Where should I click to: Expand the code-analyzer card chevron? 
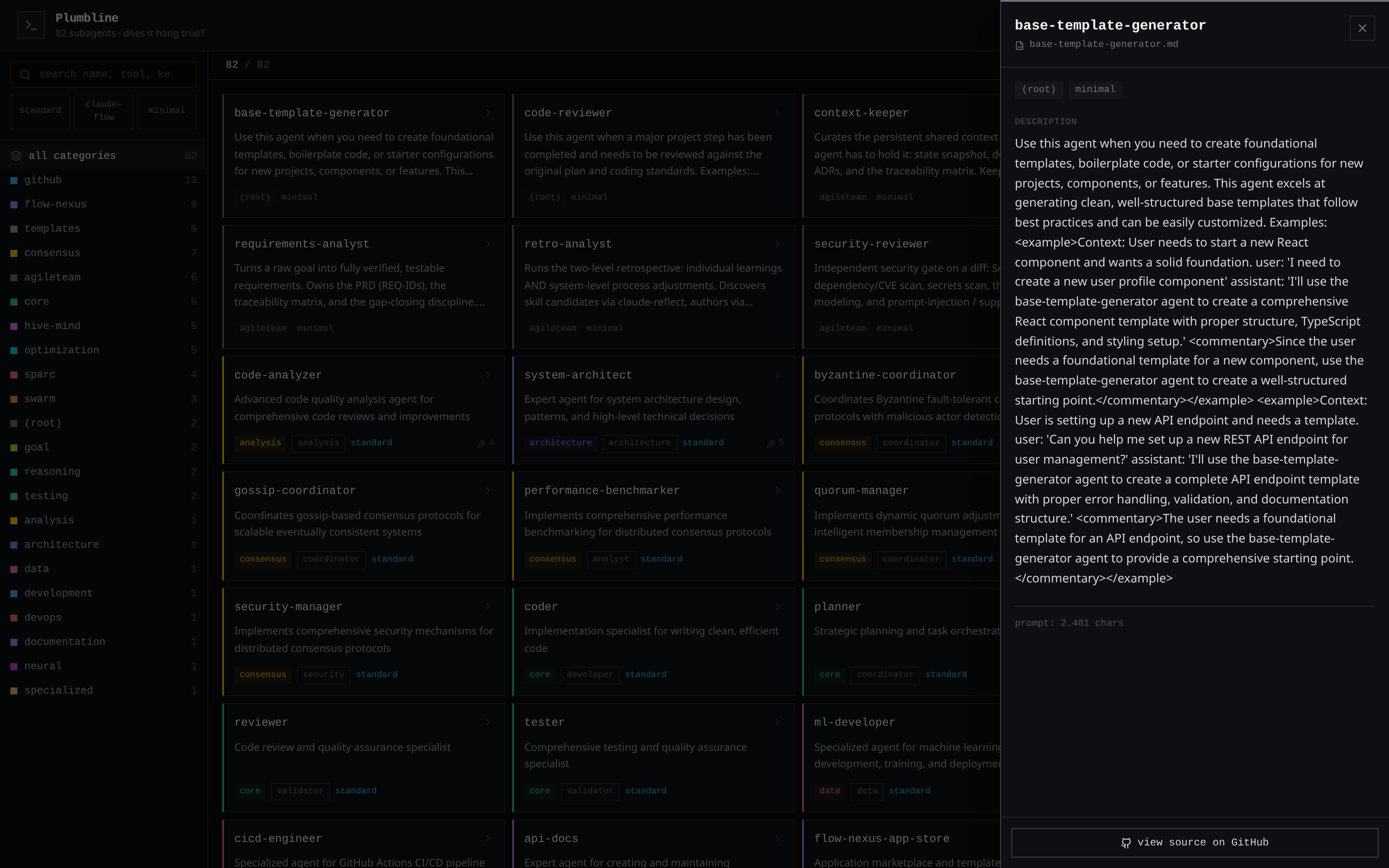487,375
